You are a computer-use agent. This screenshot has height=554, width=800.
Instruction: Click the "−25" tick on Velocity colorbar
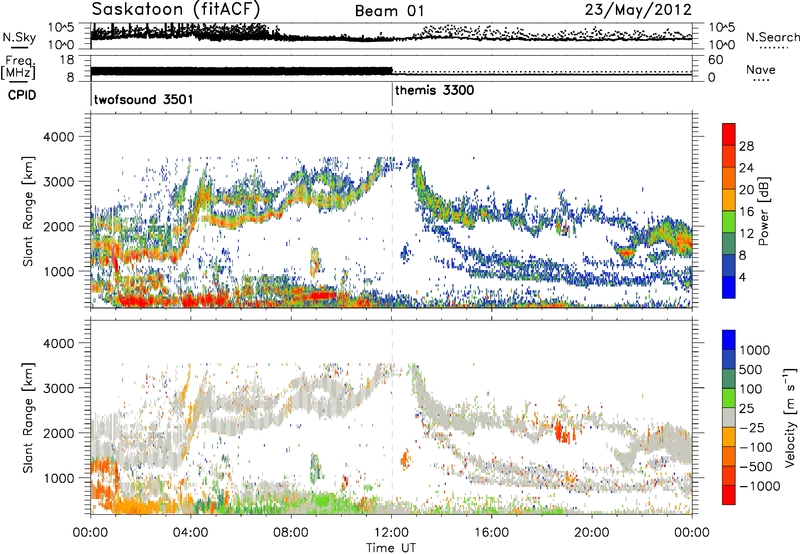point(752,427)
